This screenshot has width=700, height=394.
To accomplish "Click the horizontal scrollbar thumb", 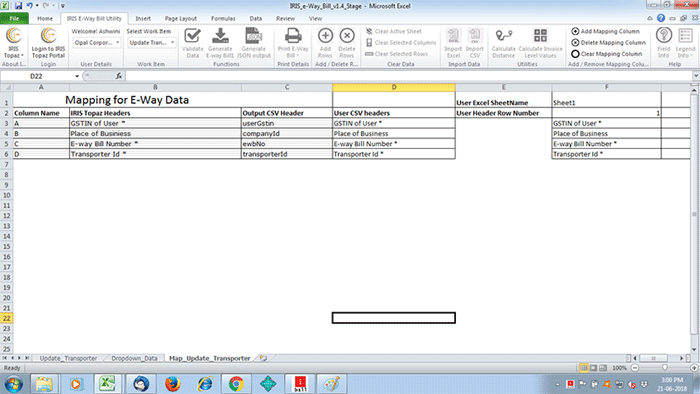I will (654, 358).
